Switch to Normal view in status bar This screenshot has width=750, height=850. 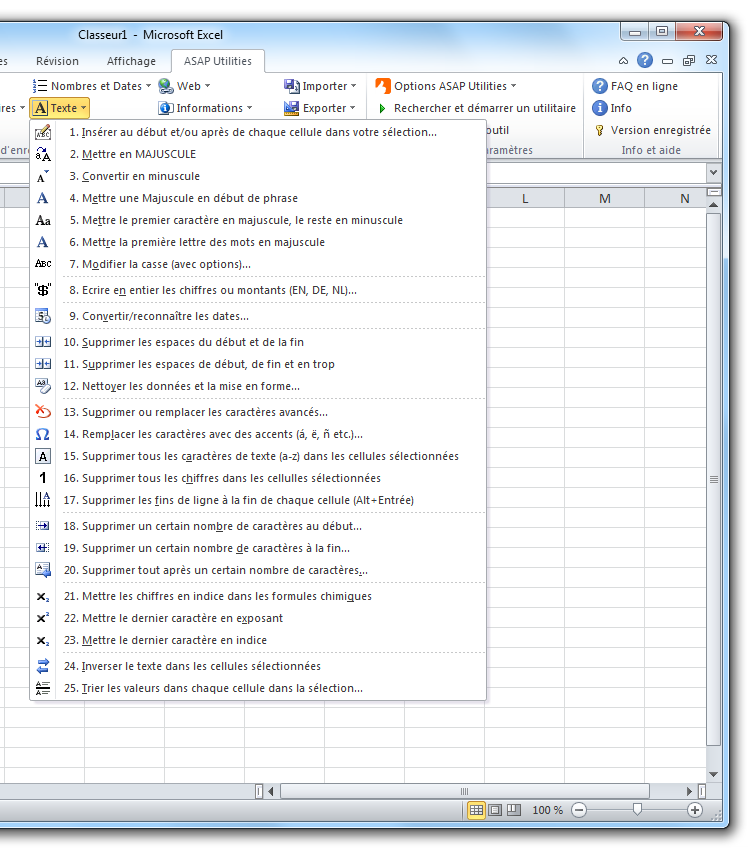point(476,810)
